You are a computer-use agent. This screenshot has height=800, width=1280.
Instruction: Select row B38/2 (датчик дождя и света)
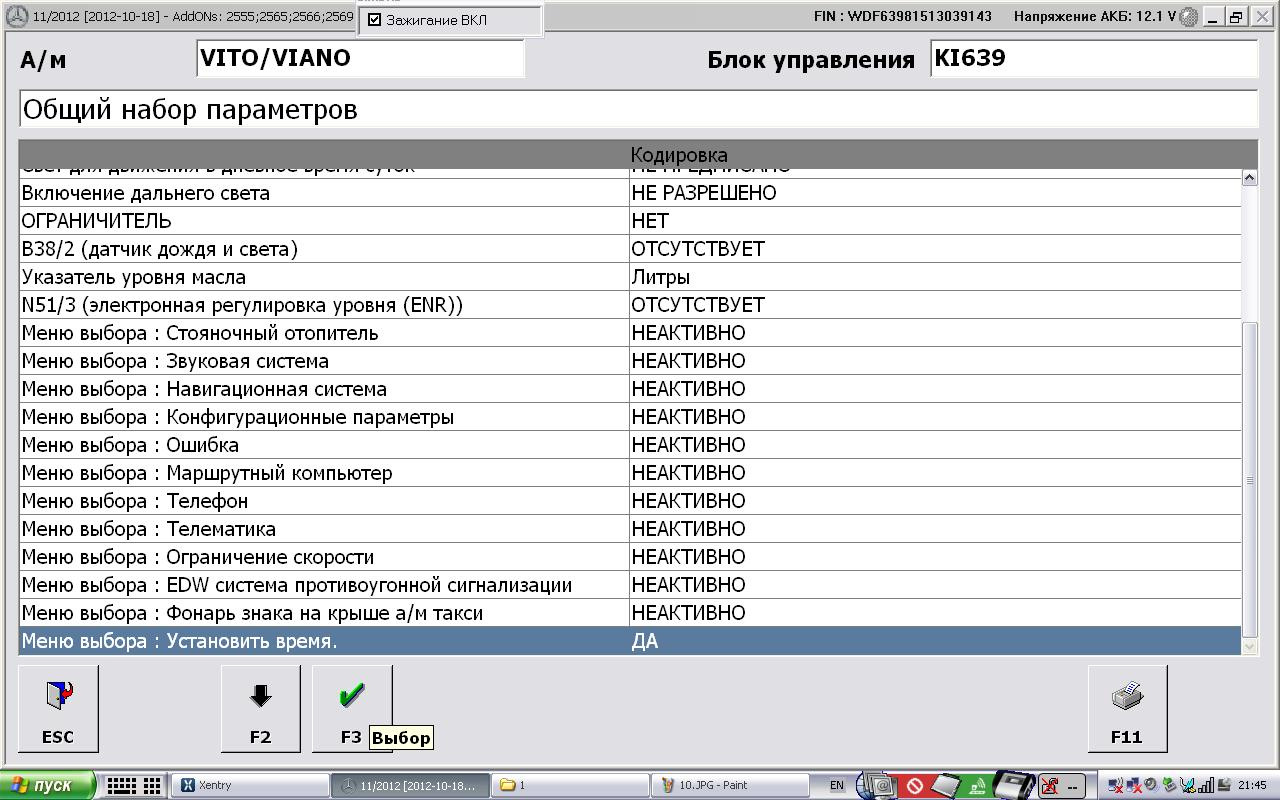point(630,249)
